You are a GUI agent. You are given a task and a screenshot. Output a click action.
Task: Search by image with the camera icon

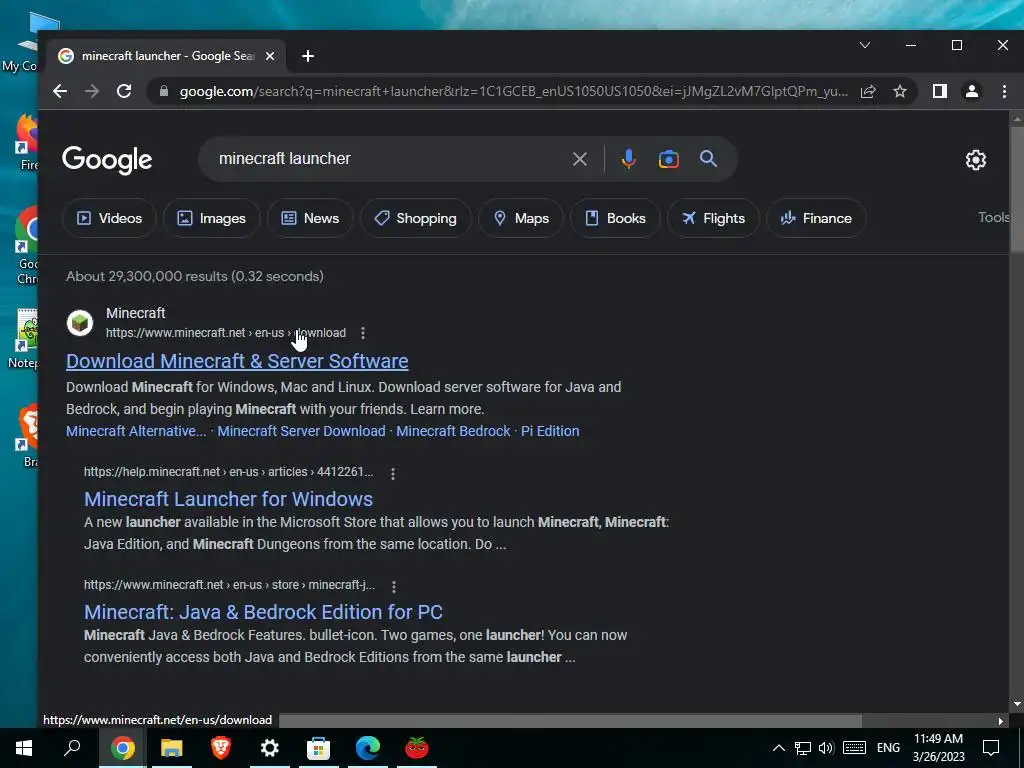pos(669,159)
